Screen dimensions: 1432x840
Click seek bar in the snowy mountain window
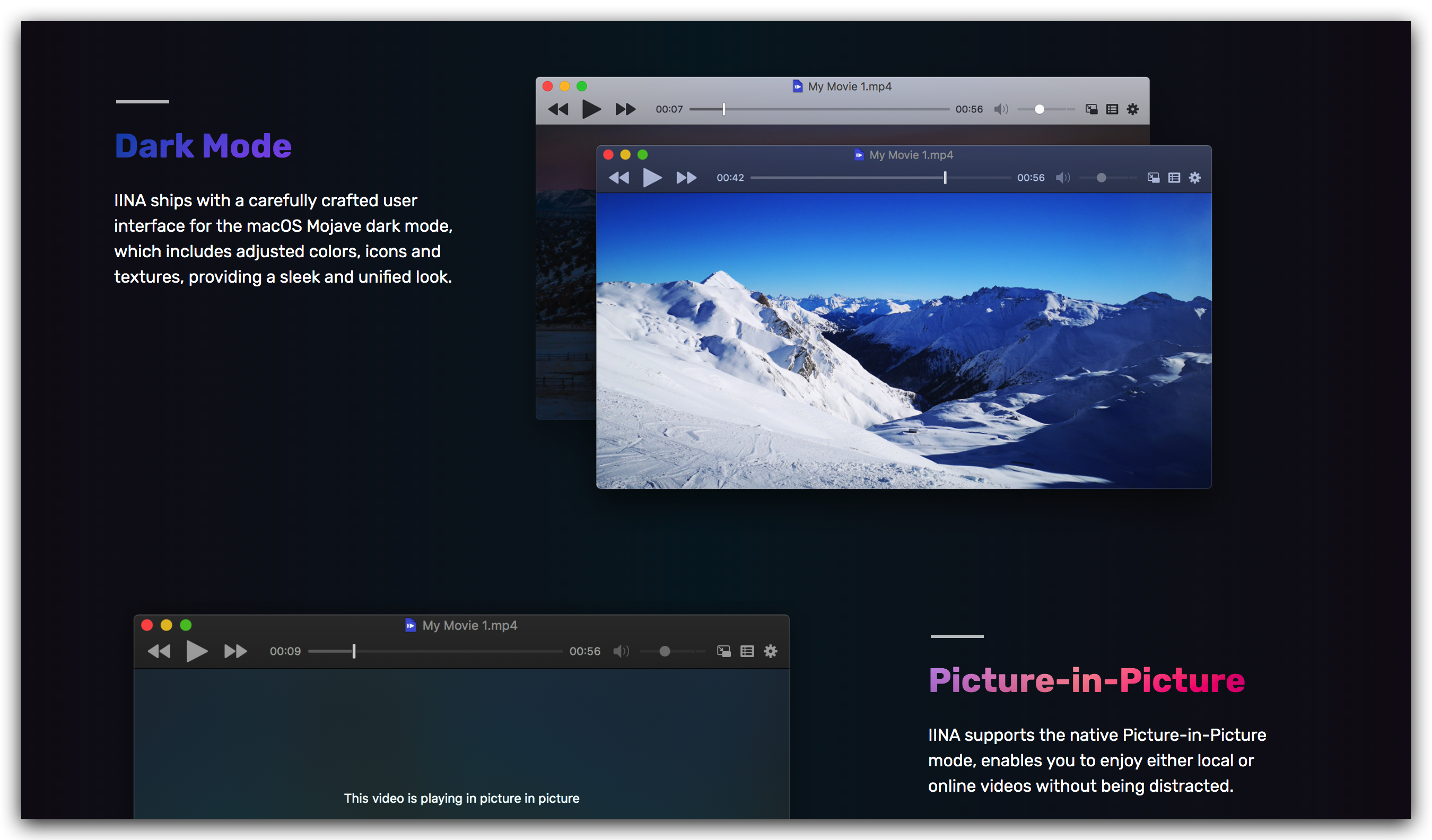pyautogui.click(x=880, y=178)
